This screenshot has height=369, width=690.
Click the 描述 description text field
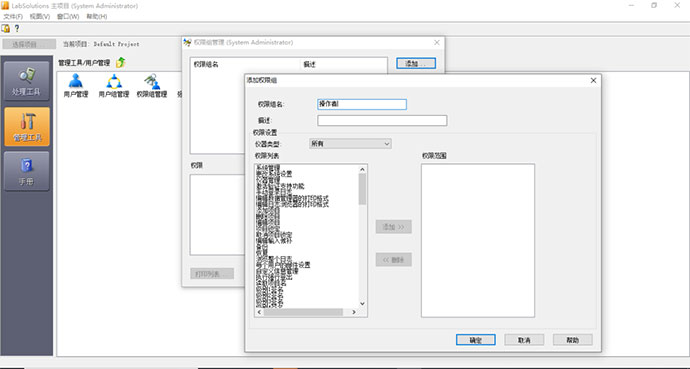point(382,121)
